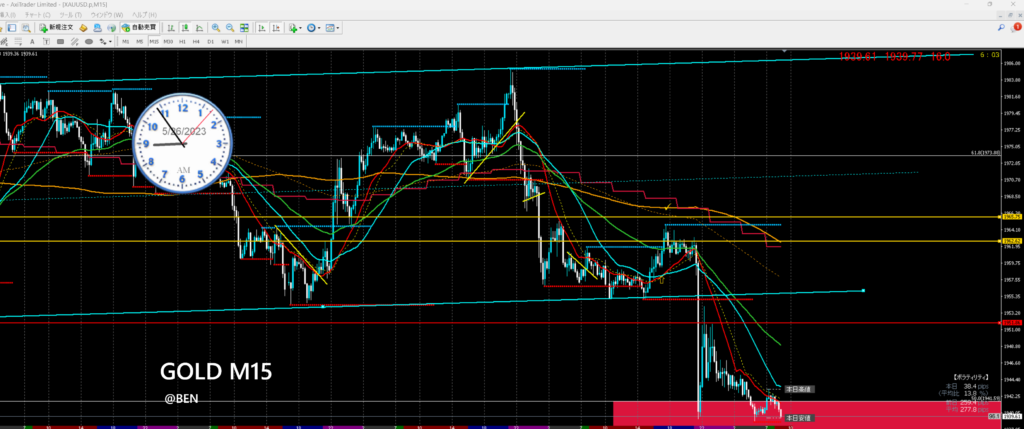
Task: Click the tile windows grid icon
Action: click(x=244, y=28)
